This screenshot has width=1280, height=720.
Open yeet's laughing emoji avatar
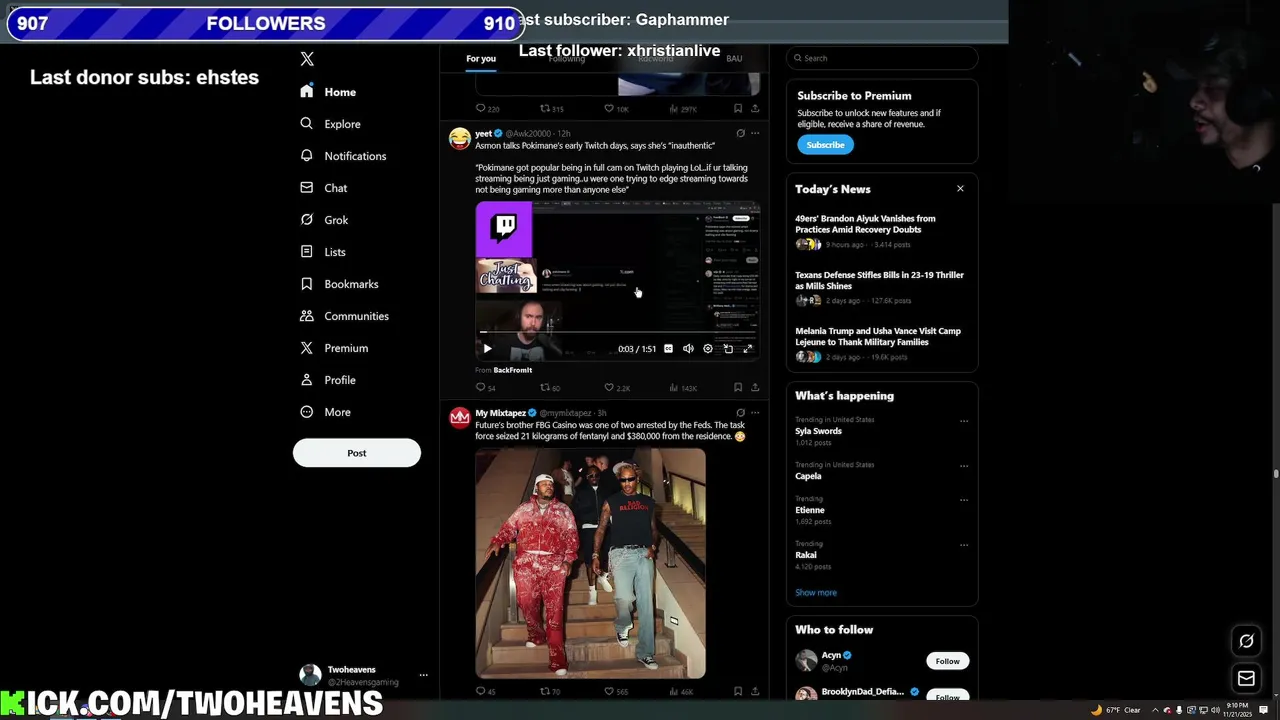[459, 139]
